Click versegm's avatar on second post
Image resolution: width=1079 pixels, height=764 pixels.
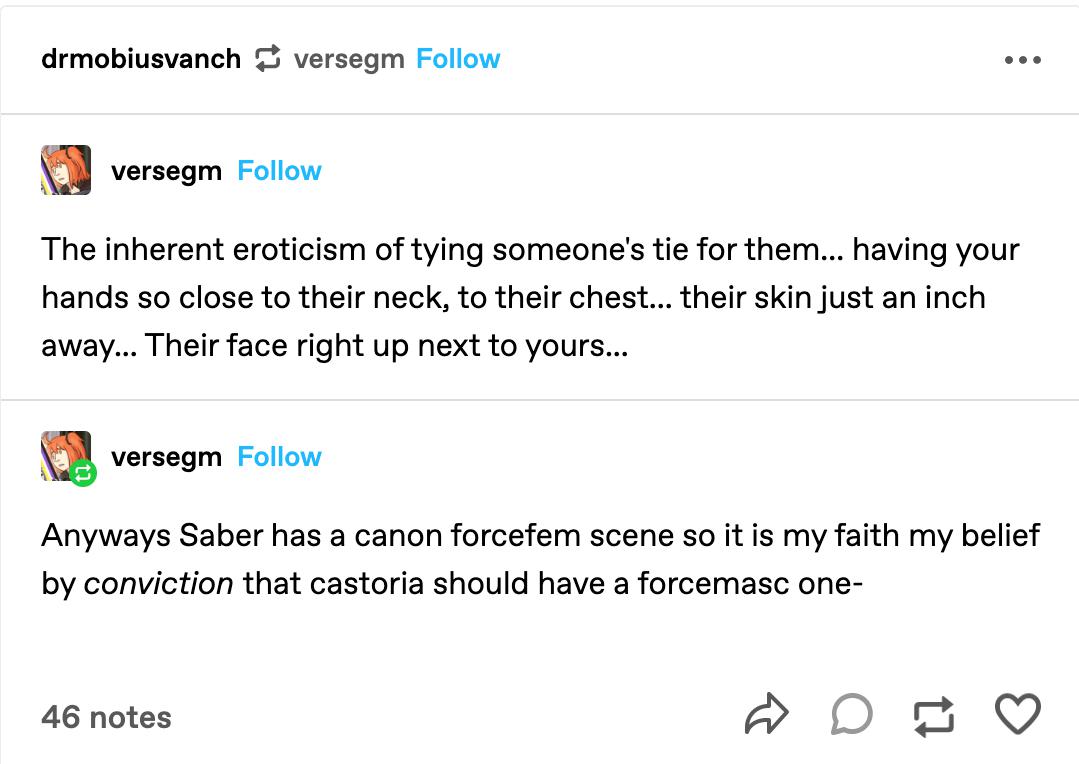[x=64, y=455]
